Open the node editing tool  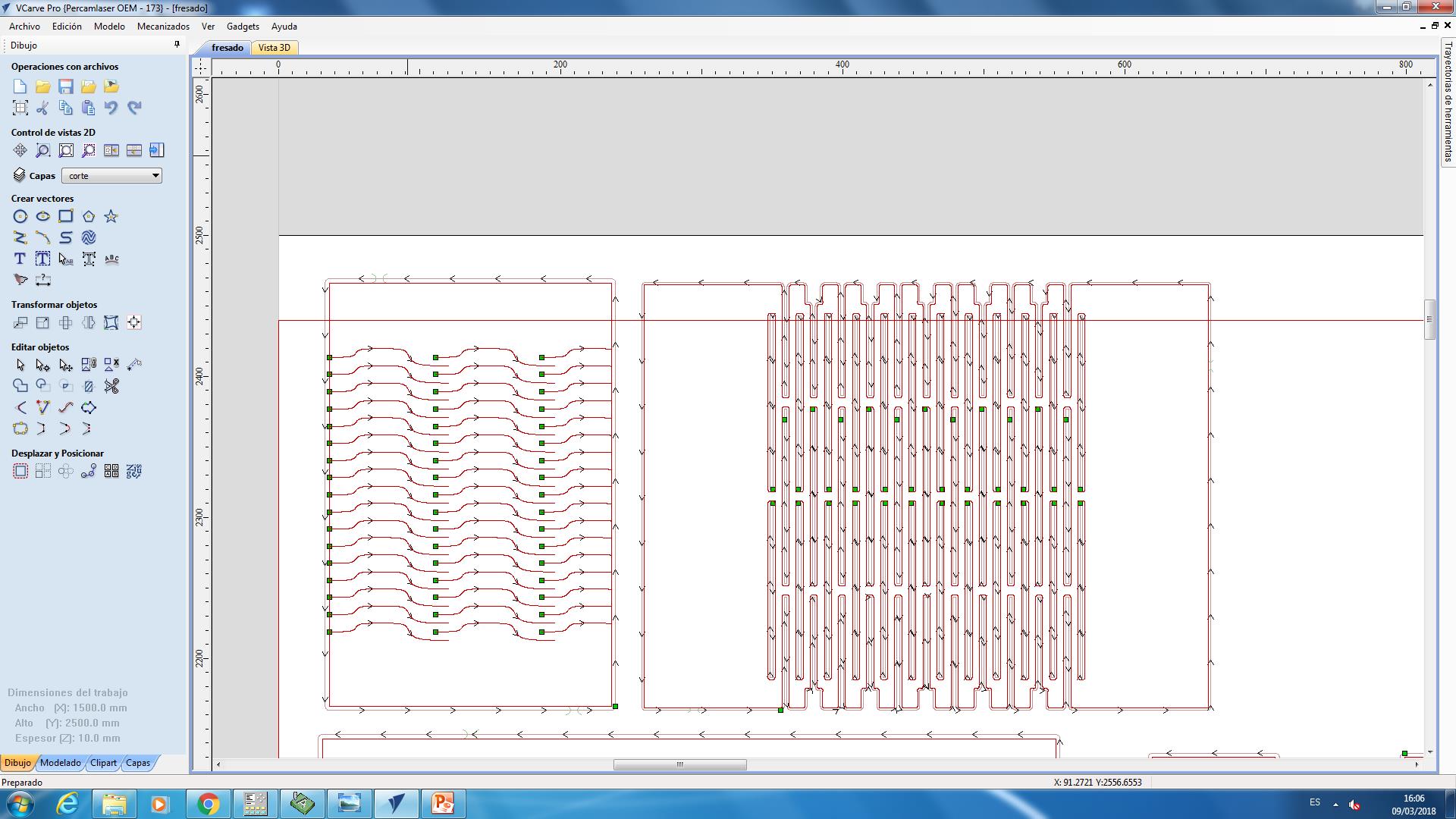click(x=43, y=366)
